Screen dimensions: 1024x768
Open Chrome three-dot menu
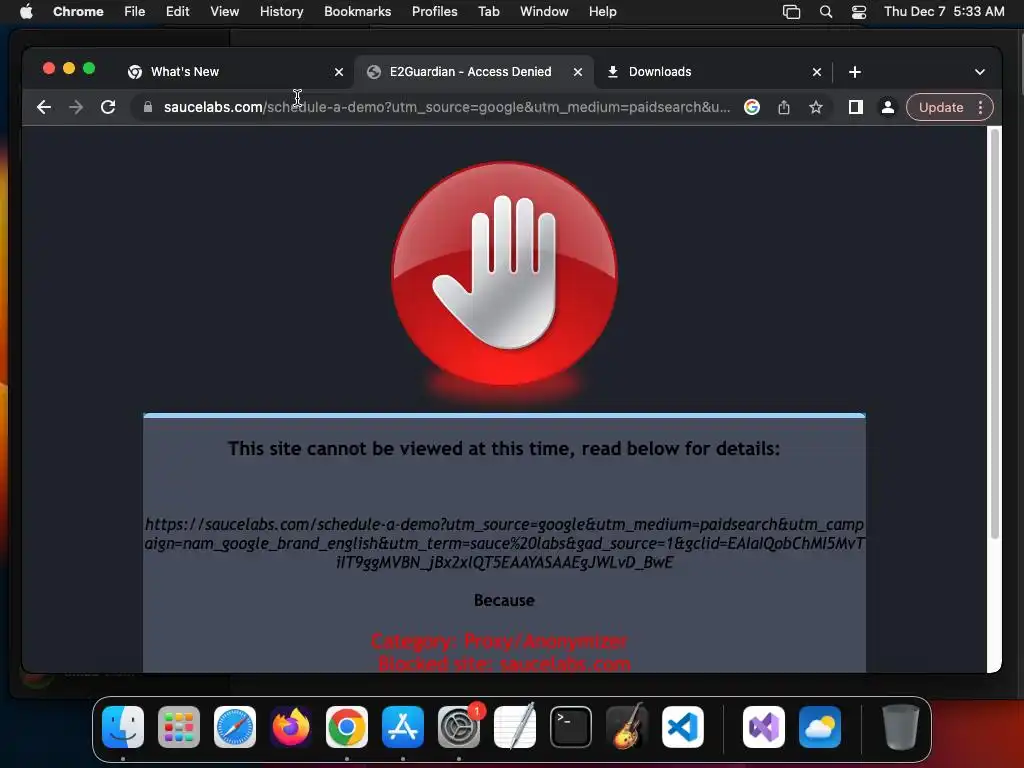pos(980,107)
